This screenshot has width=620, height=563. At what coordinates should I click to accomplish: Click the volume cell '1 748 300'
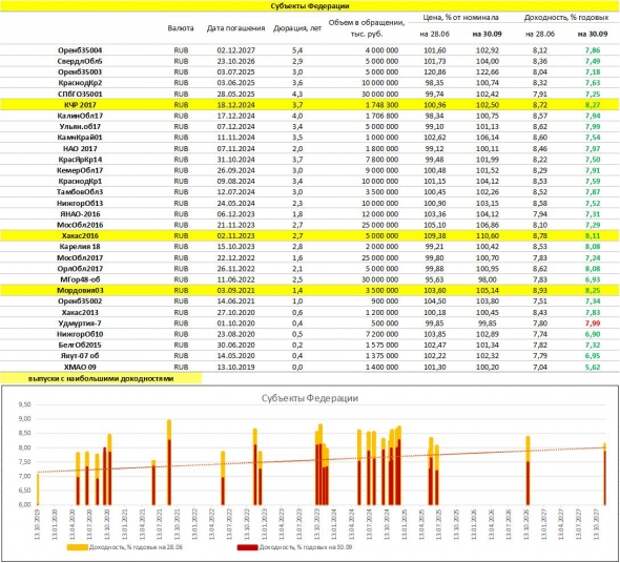(380, 105)
